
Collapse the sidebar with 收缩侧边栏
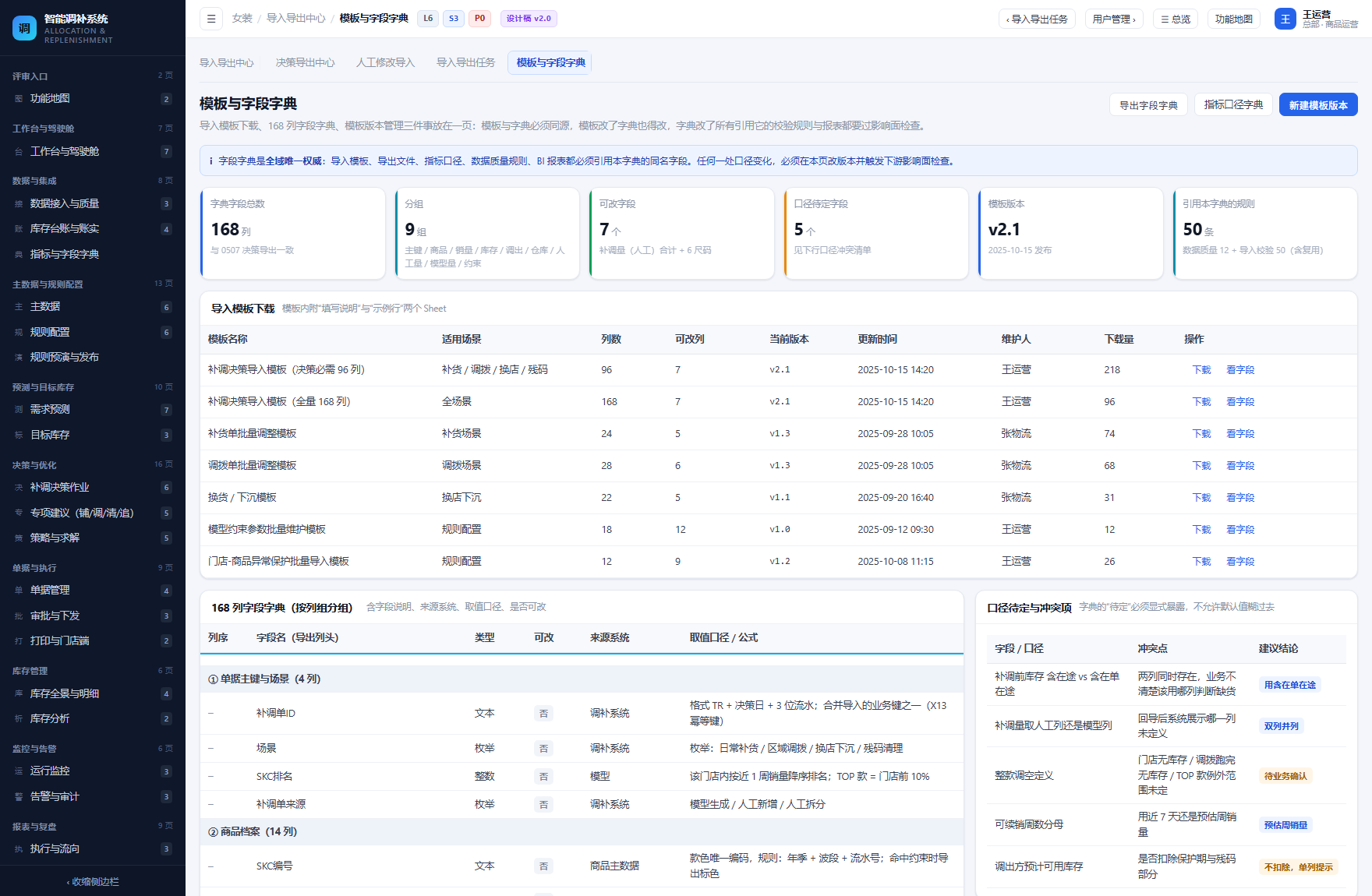(x=93, y=882)
